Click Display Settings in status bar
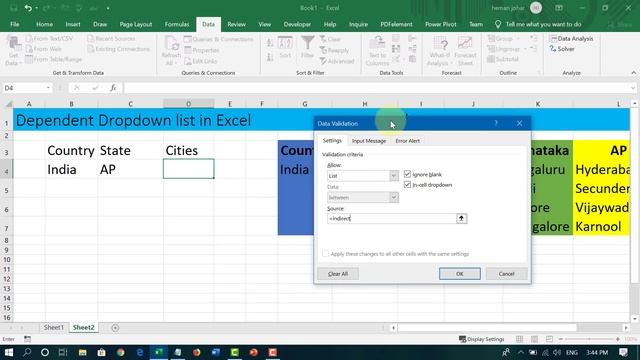Screen dimensions: 640x360 coord(482,339)
